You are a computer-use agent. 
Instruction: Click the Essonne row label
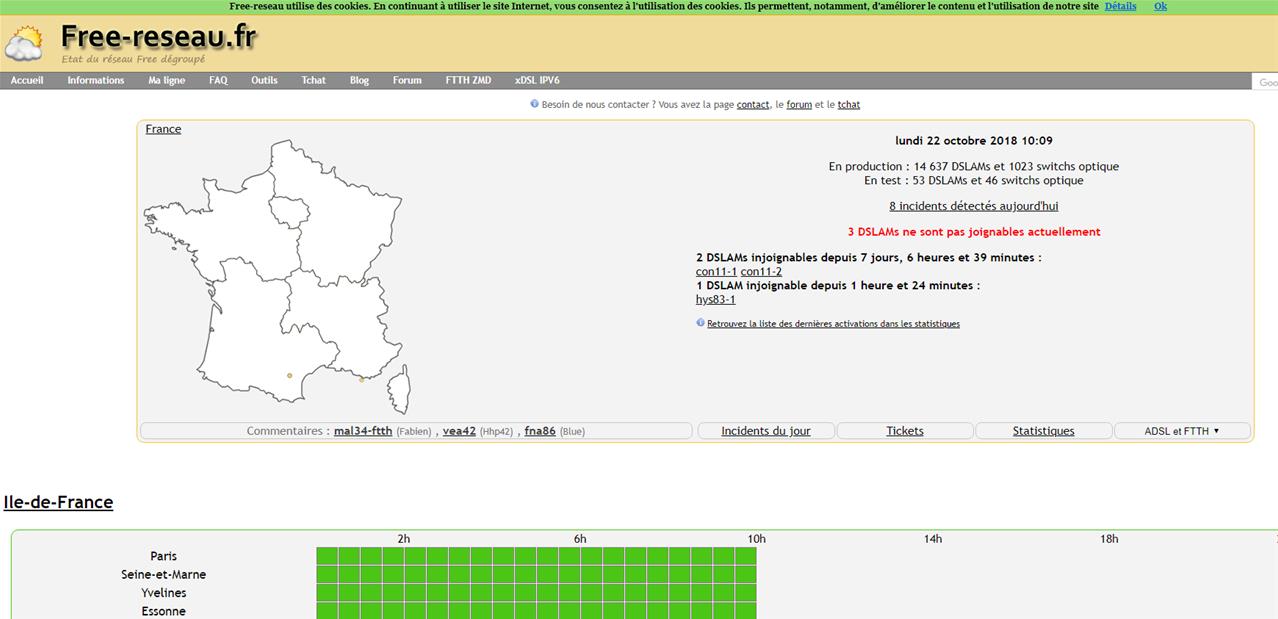[164, 611]
